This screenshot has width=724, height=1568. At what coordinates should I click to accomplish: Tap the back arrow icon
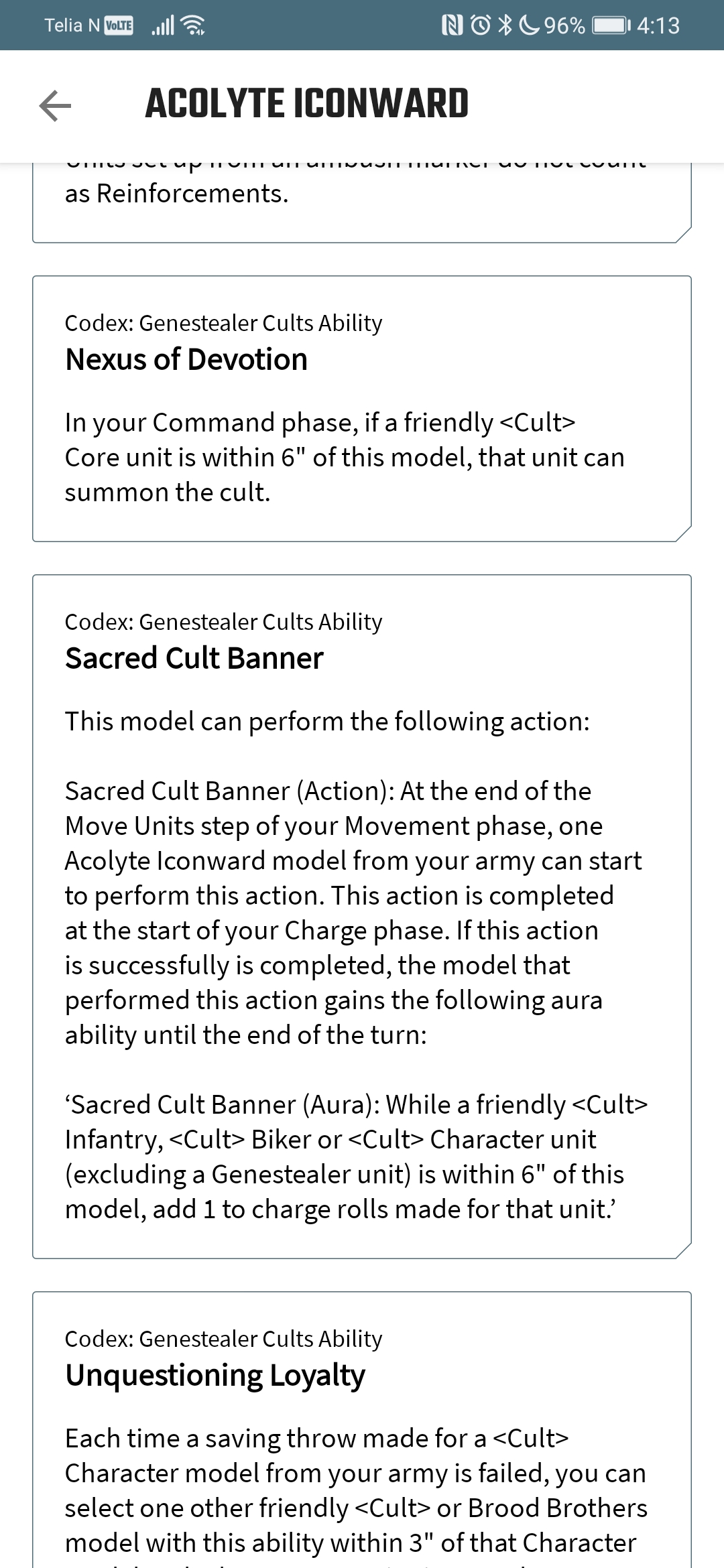(x=56, y=106)
